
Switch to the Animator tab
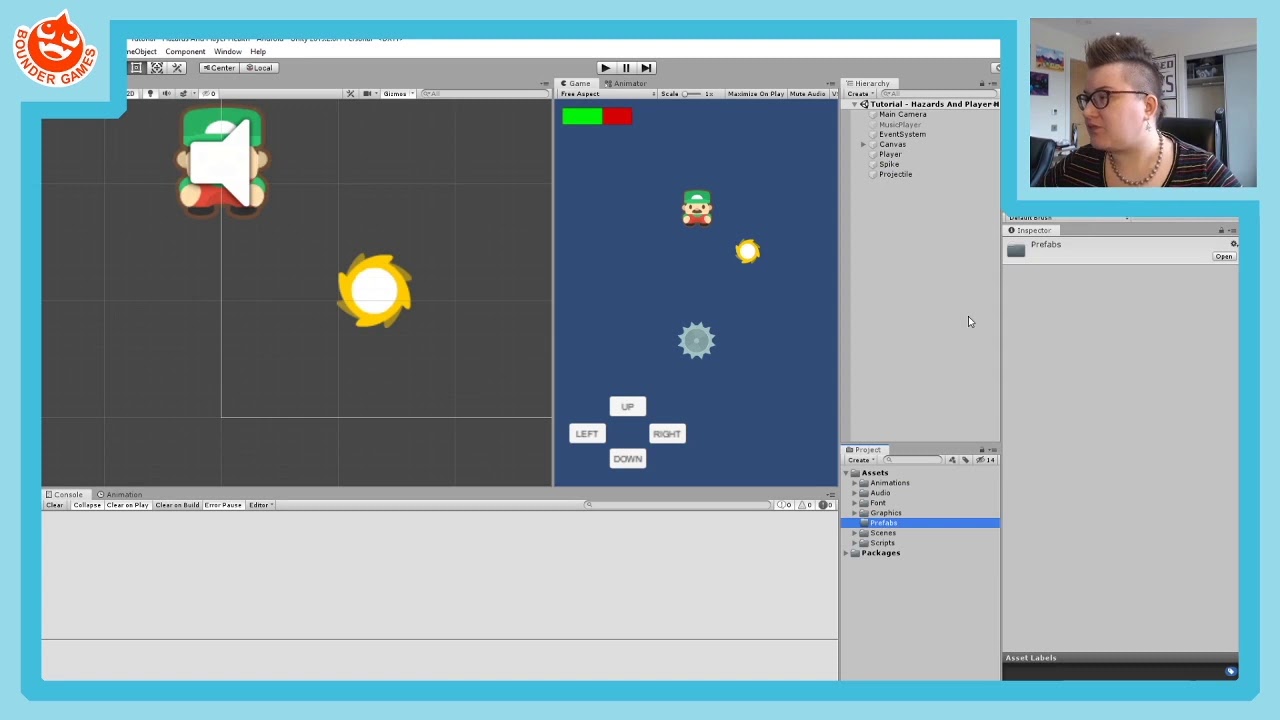[x=626, y=84]
